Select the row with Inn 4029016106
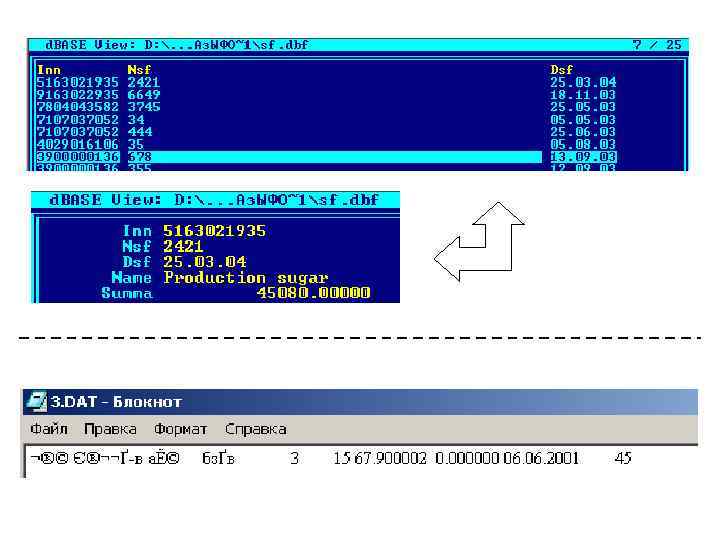 click(326, 144)
